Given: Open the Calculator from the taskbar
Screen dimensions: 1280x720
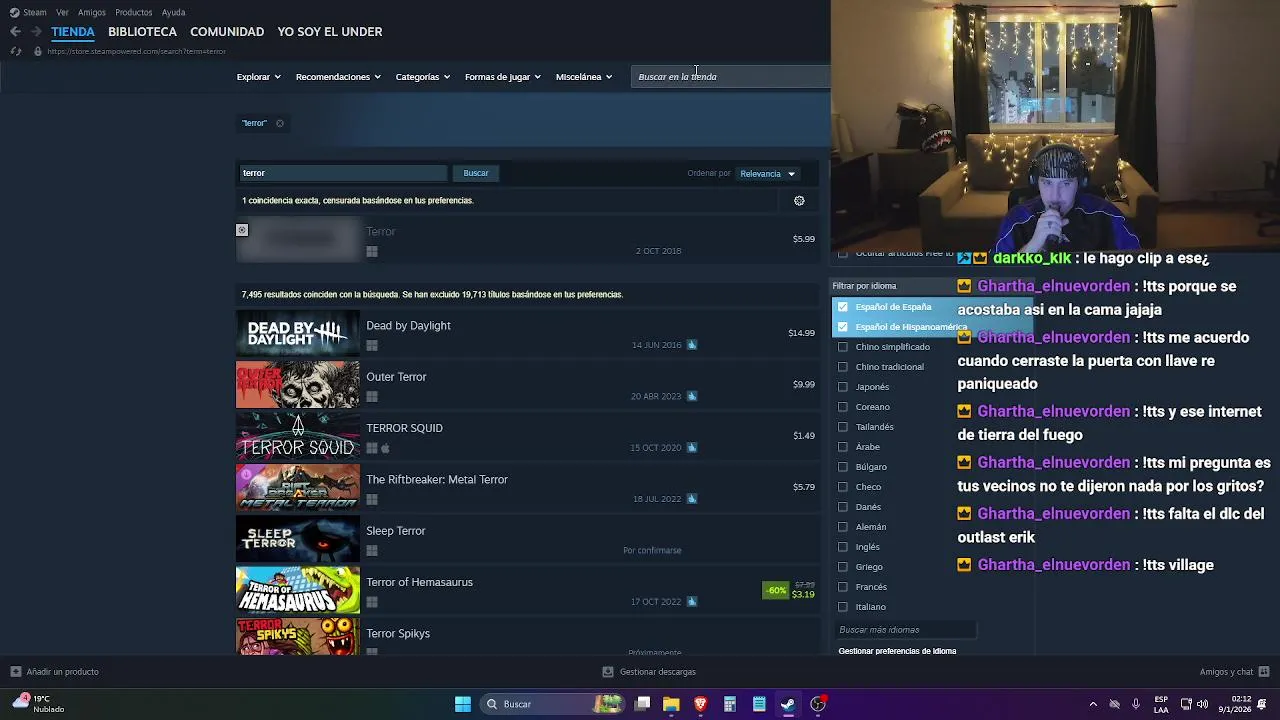Looking at the screenshot, I should [x=730, y=704].
